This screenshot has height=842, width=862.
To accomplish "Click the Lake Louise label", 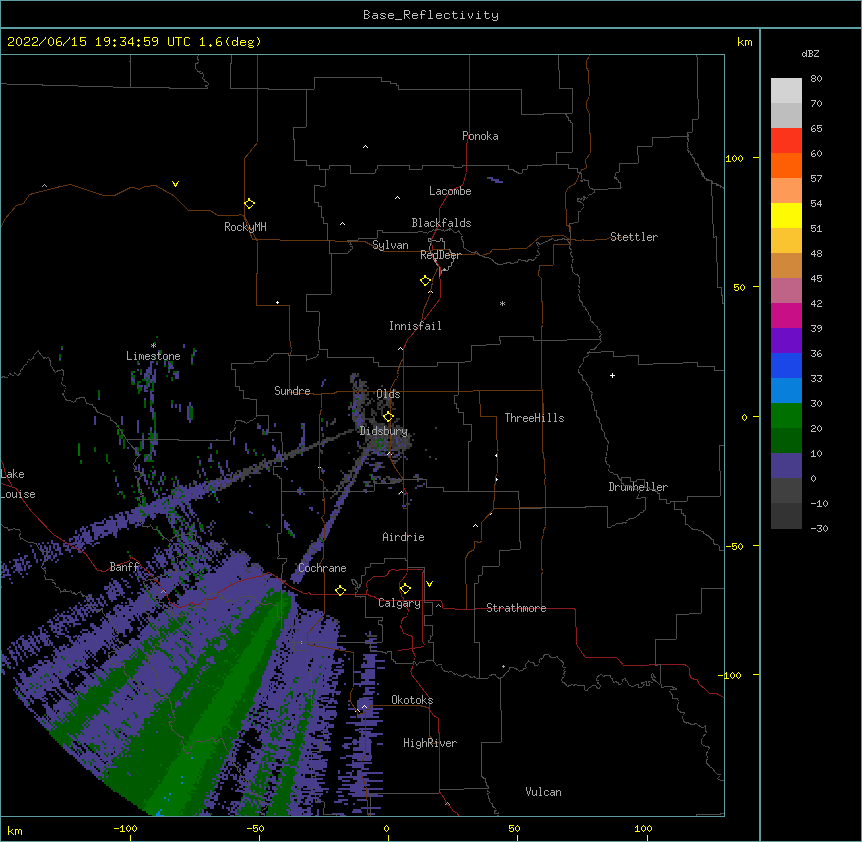I will coord(18,484).
